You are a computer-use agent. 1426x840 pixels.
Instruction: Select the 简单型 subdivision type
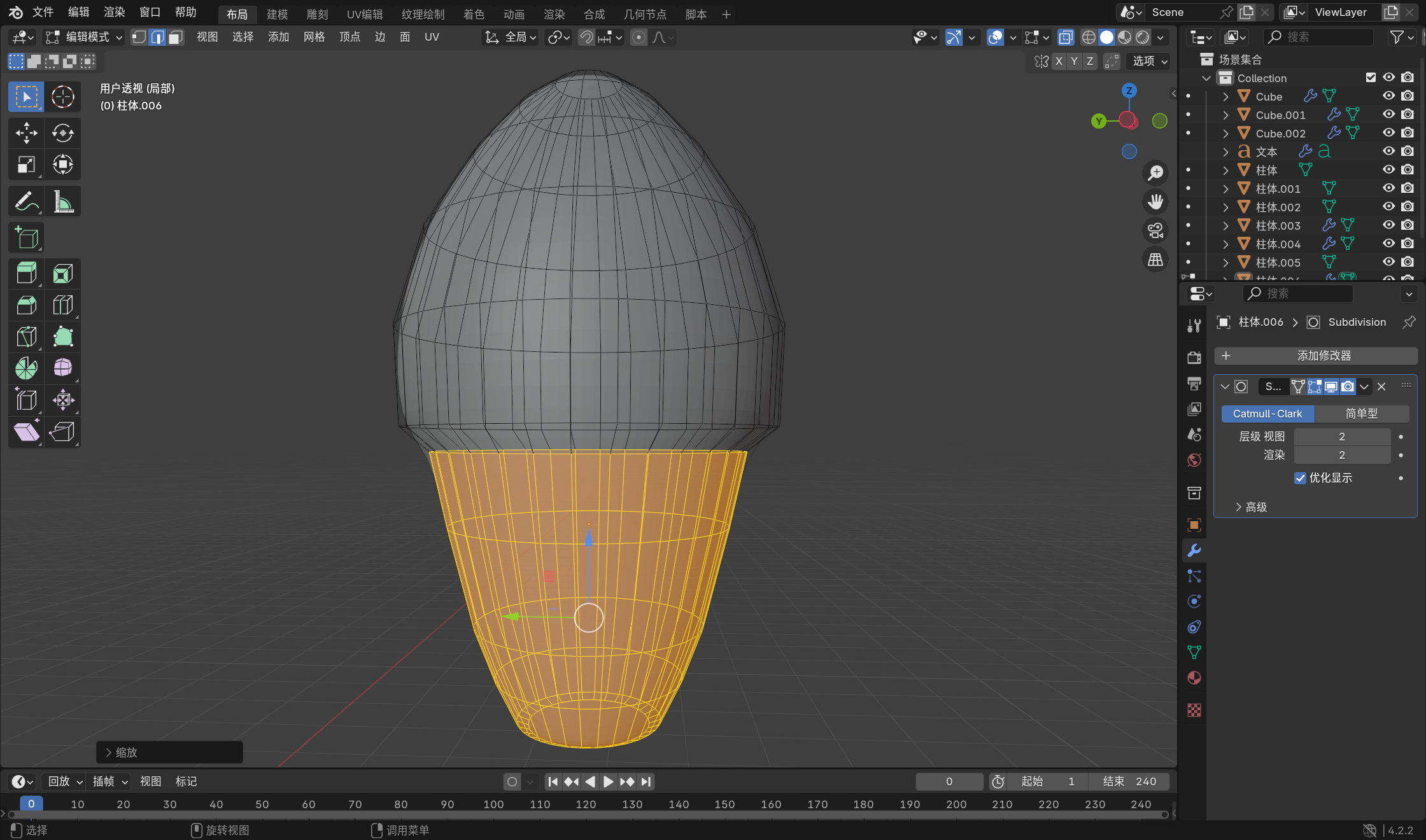[x=1361, y=414]
